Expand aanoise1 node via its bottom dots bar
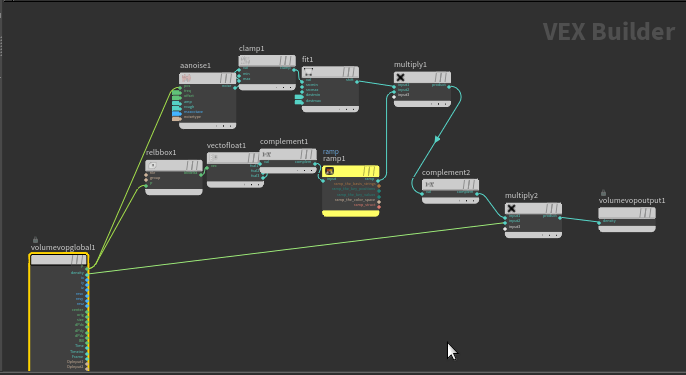Screen dimensions: 686x375 coord(208,126)
